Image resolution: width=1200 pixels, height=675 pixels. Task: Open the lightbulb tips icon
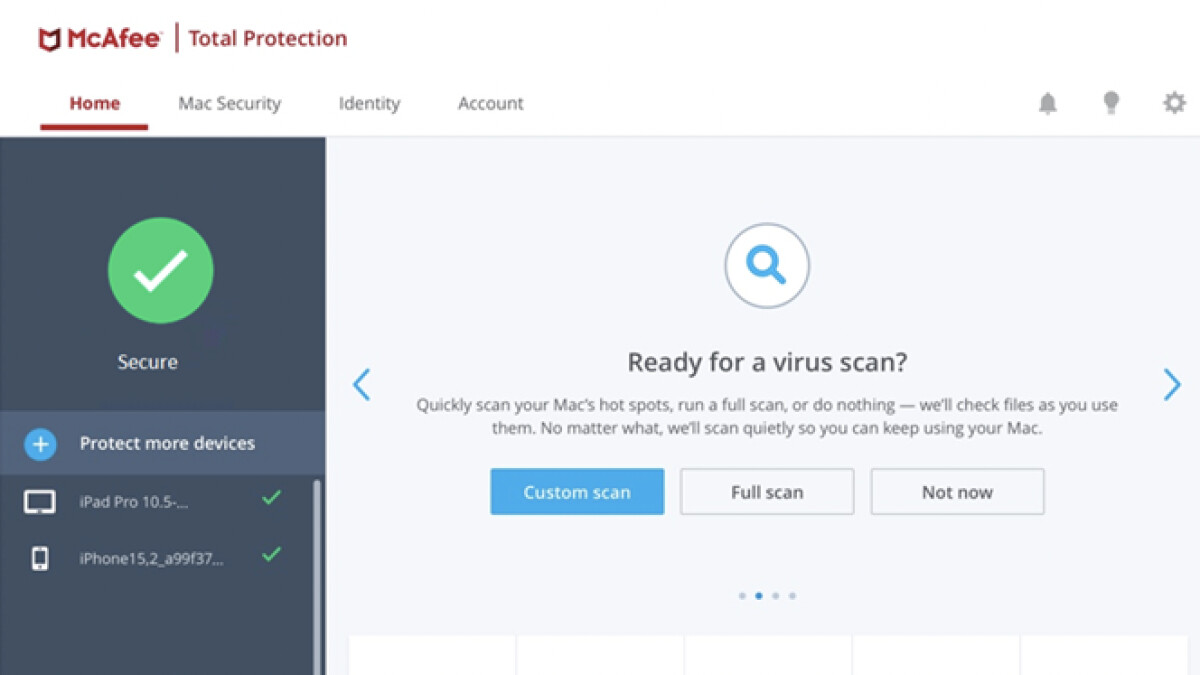click(1111, 103)
